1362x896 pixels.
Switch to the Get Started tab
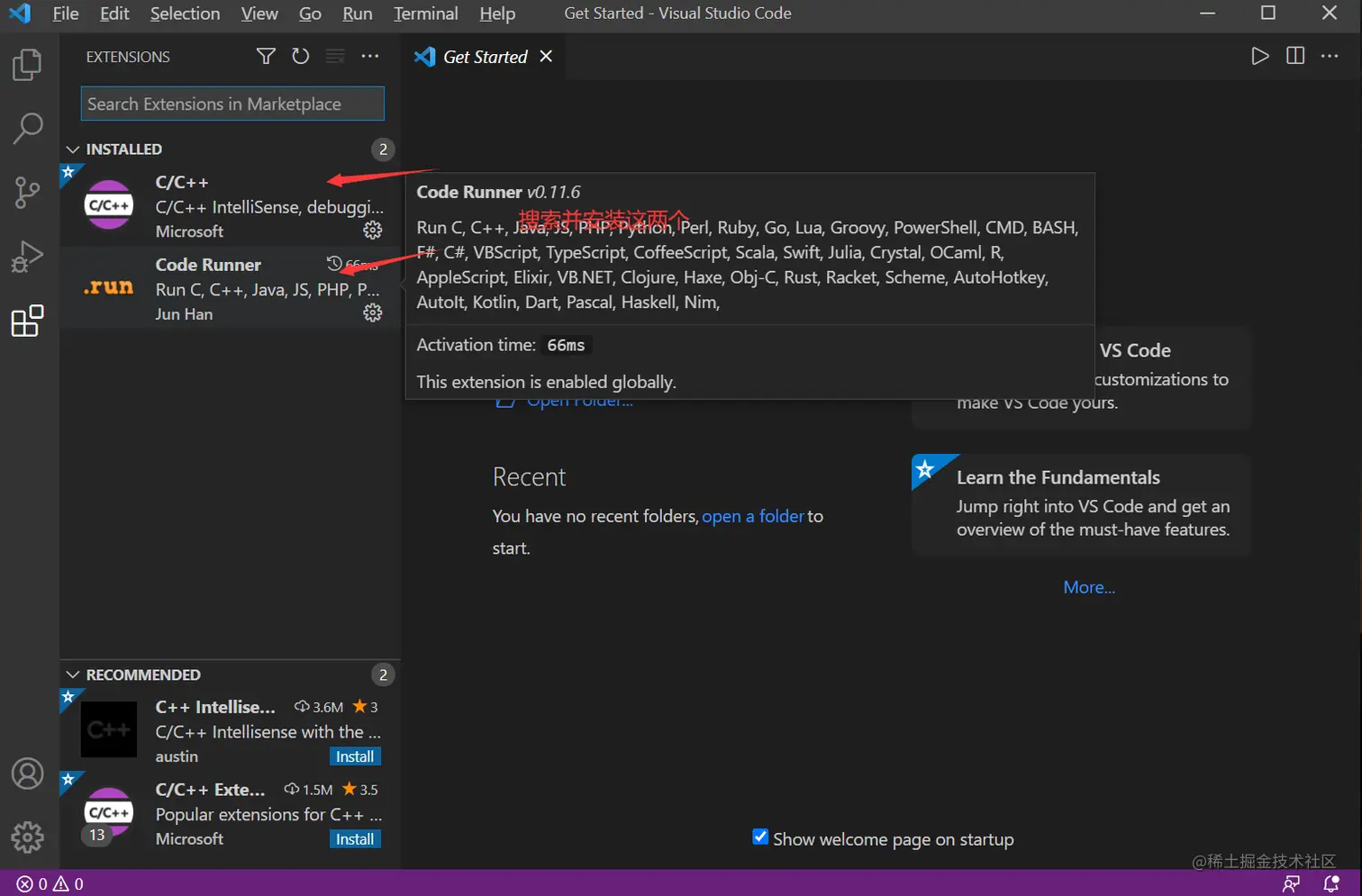click(x=485, y=56)
